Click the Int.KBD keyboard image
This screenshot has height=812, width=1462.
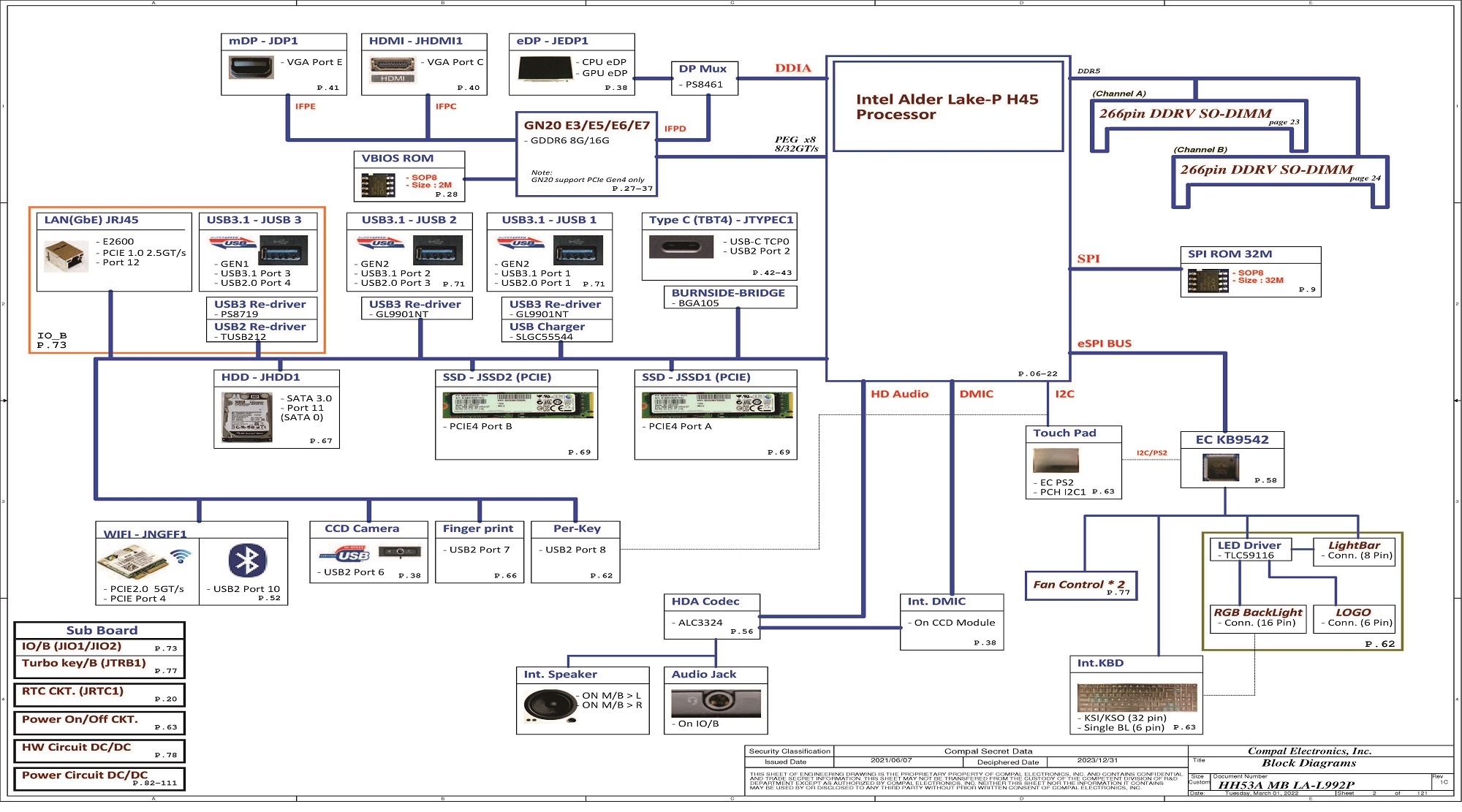coord(1137,697)
